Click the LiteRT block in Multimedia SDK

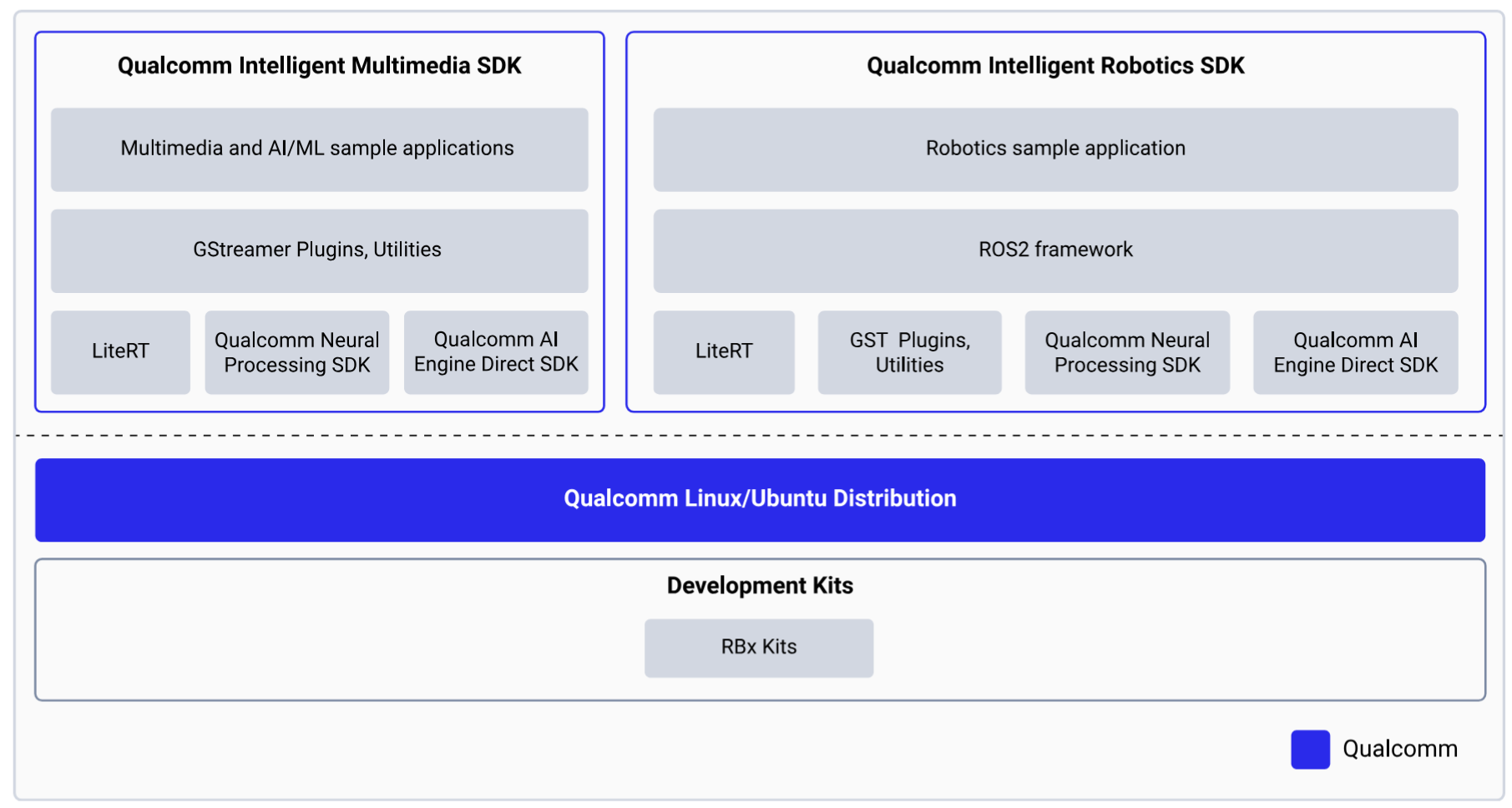pos(120,352)
